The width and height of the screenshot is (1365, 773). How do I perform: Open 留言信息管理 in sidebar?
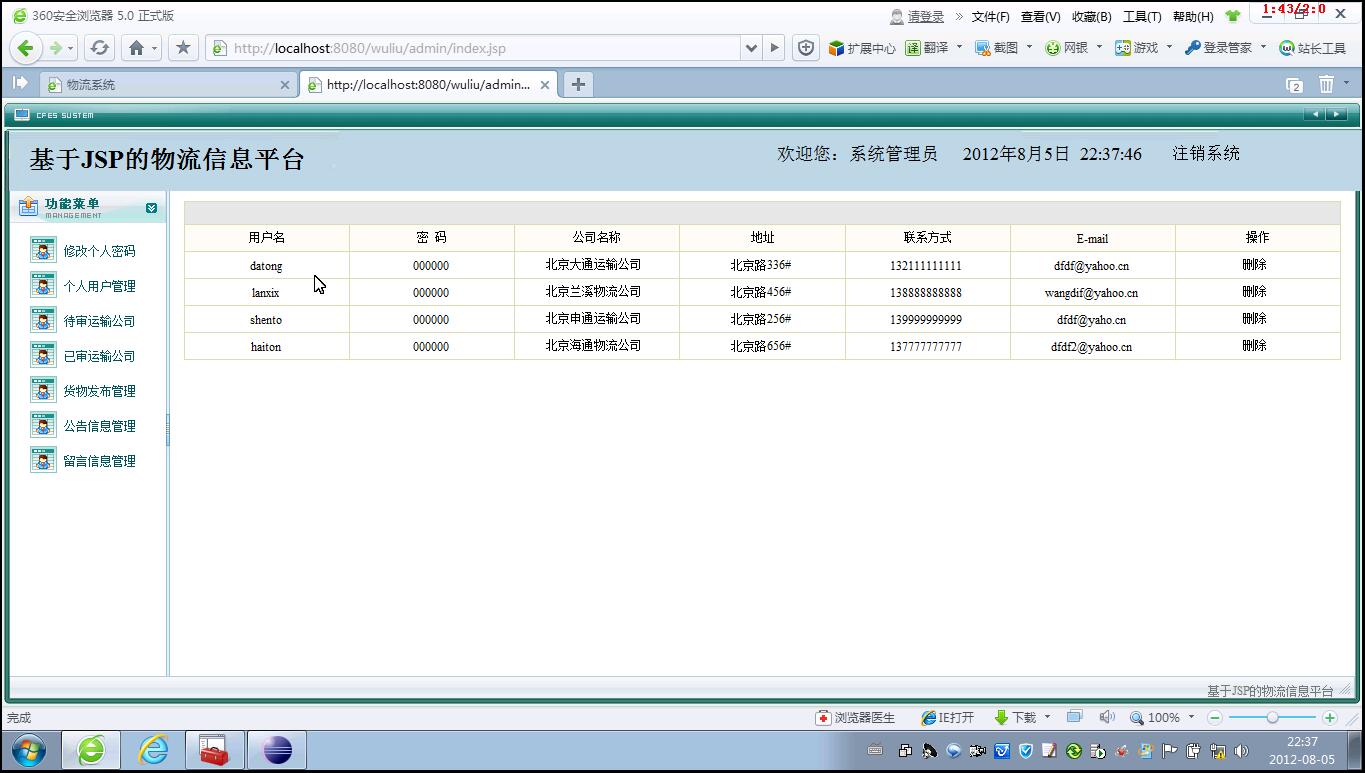pos(99,461)
